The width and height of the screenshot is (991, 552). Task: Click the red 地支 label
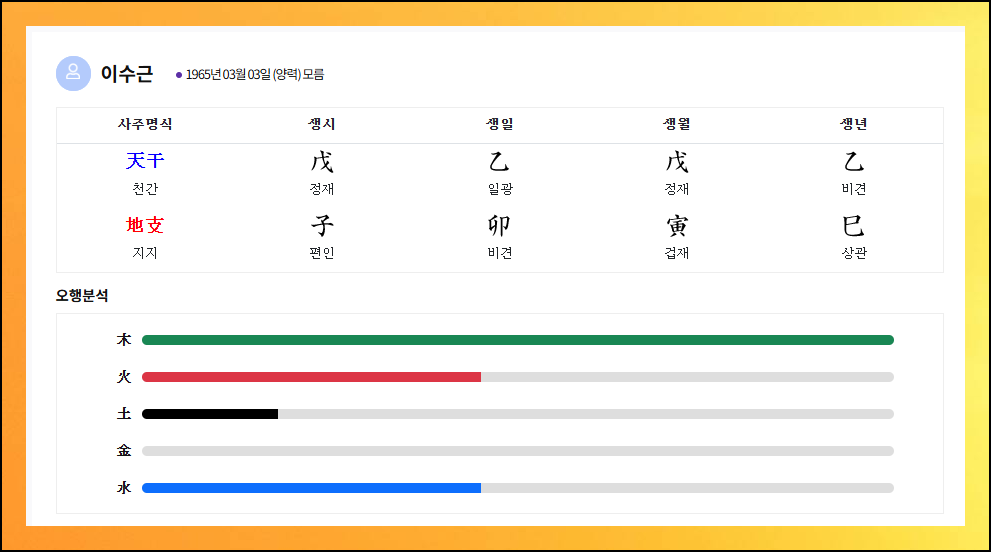(x=145, y=225)
